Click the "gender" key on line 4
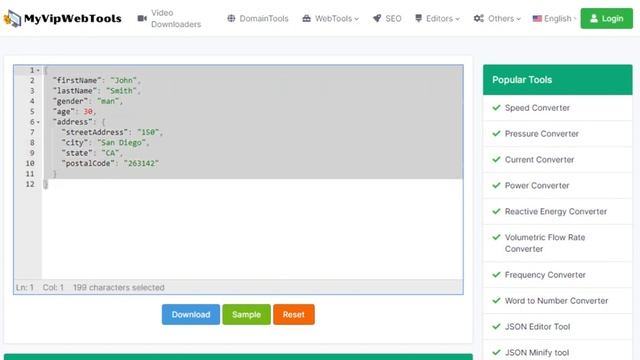Image resolution: width=640 pixels, height=360 pixels. [71, 101]
